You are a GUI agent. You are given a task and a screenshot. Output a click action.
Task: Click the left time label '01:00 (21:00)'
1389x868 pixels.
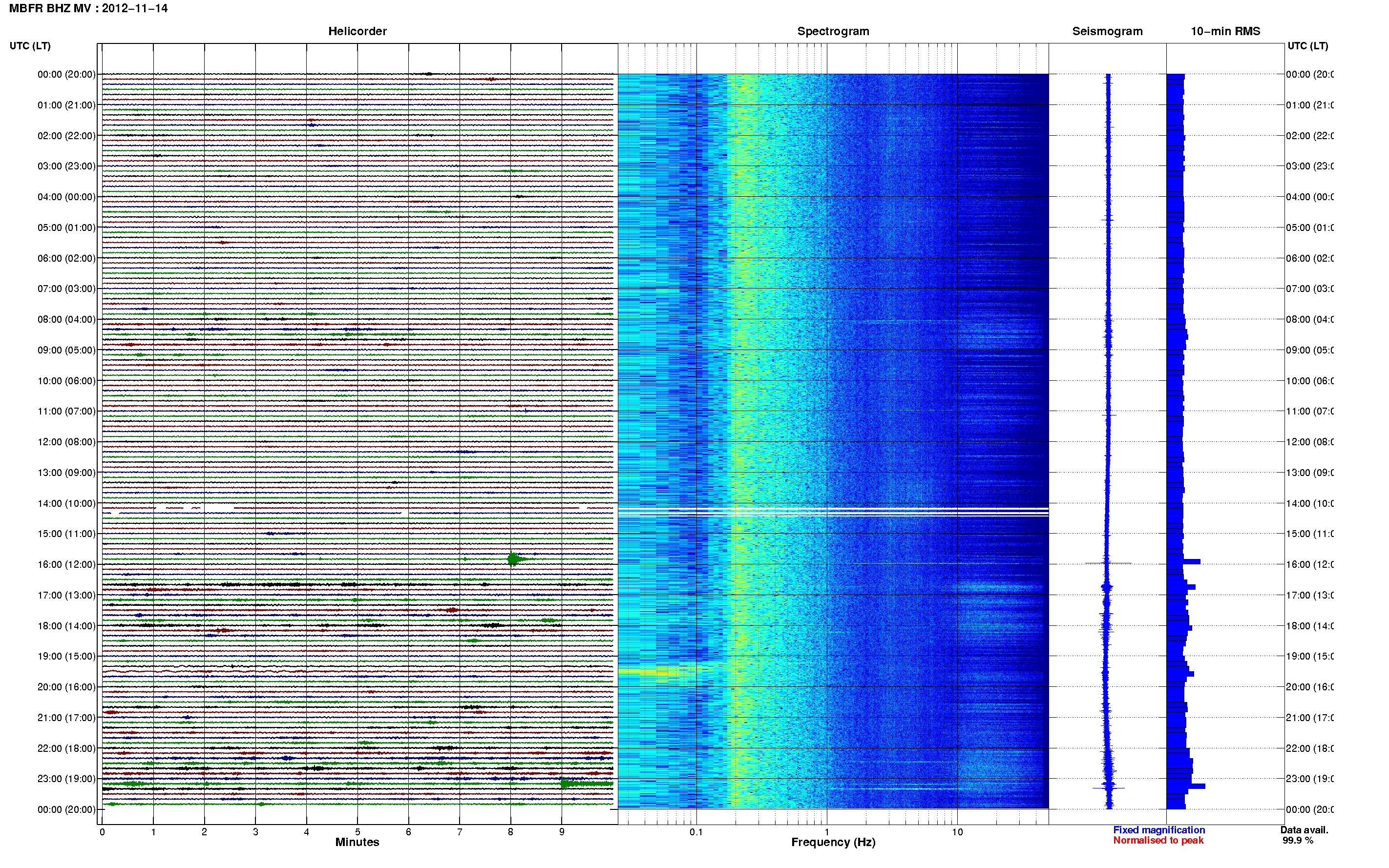[66, 105]
